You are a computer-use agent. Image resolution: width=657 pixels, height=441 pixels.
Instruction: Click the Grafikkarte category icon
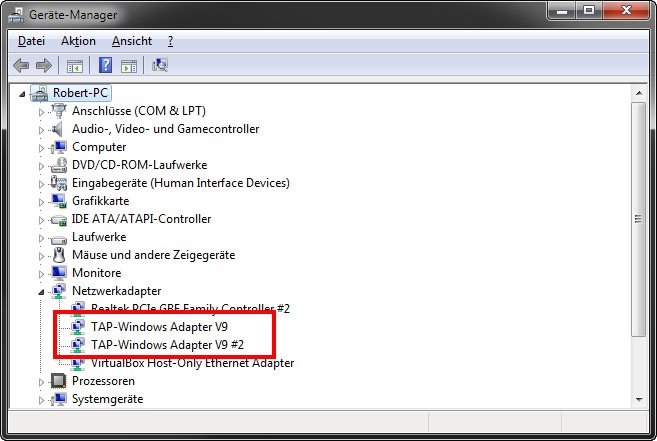[x=59, y=201]
